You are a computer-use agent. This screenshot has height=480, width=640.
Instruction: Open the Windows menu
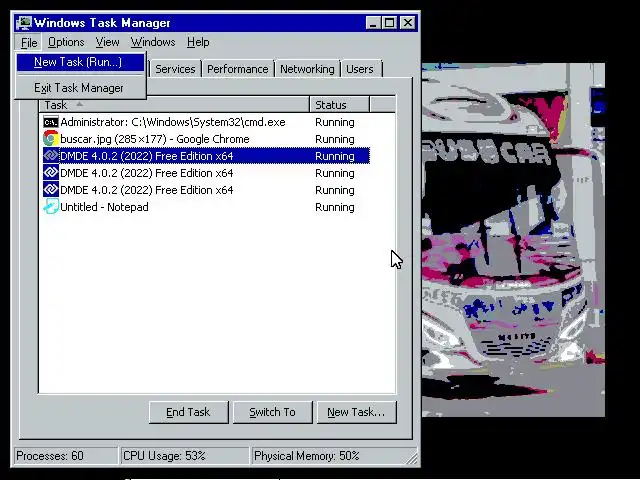point(153,42)
